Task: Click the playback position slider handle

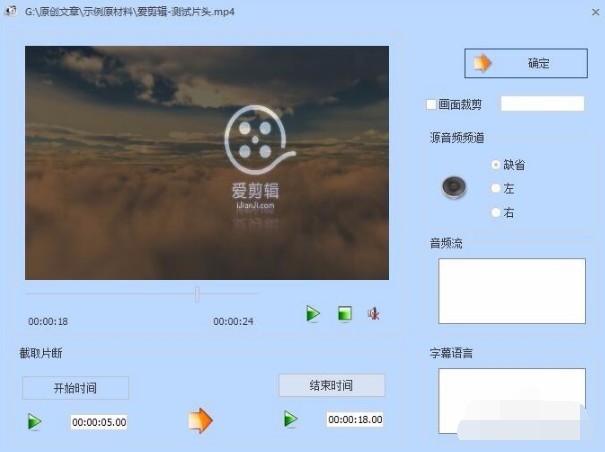Action: (197, 294)
